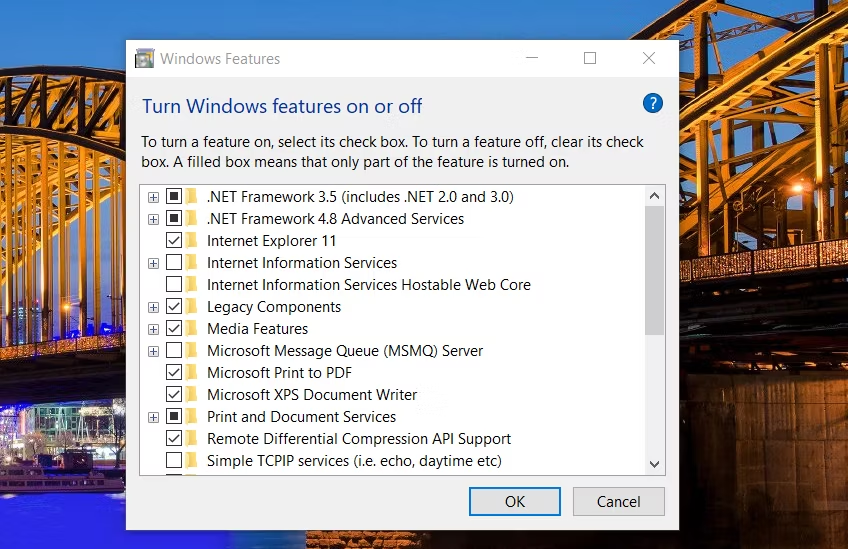848x549 pixels.
Task: Click folder icon beside Microsoft Print to PDF
Action: coord(192,373)
